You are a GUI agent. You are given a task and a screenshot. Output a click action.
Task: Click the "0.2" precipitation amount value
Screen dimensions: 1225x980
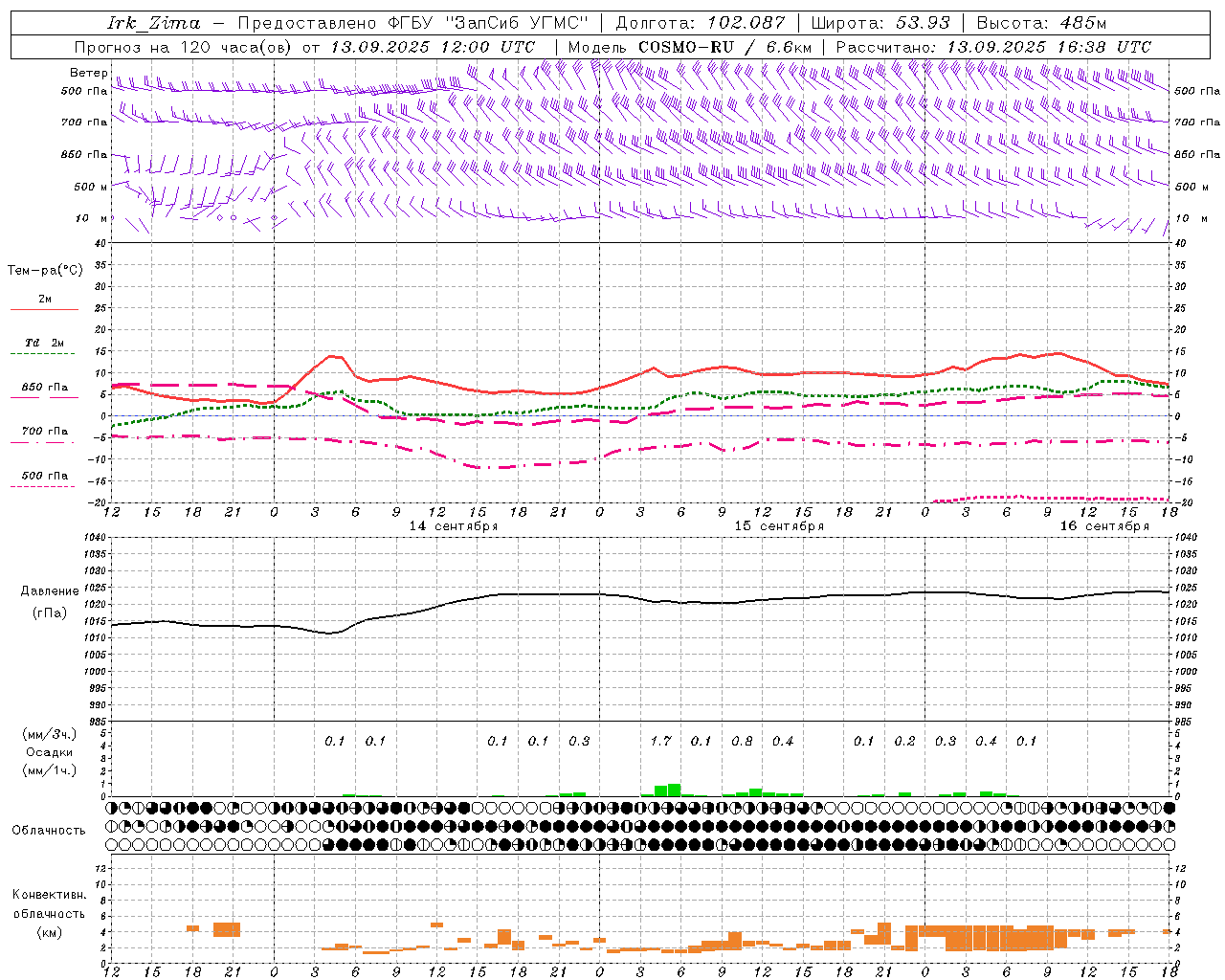tap(904, 741)
